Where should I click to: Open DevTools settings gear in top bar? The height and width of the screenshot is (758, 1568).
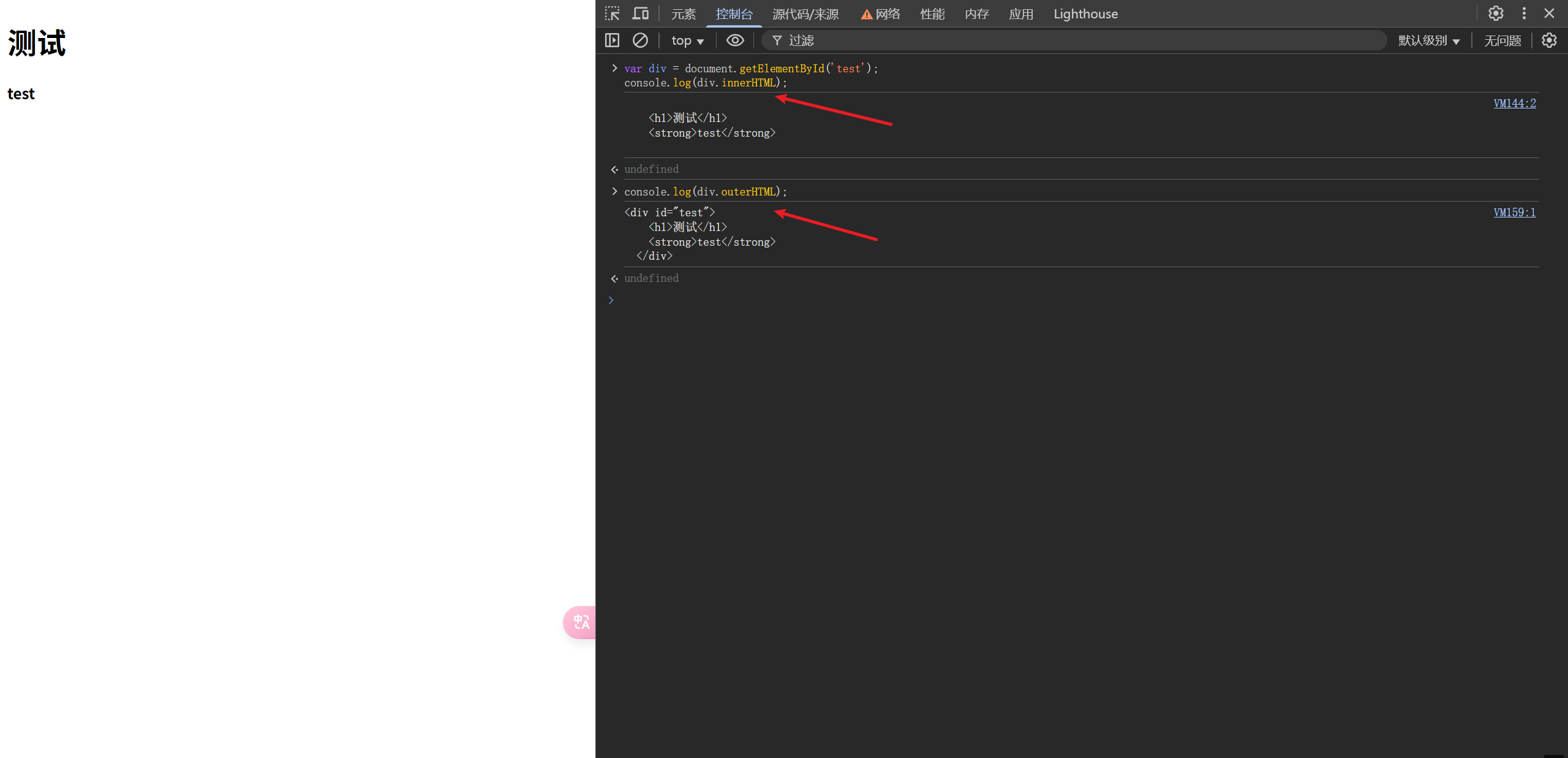click(1496, 13)
